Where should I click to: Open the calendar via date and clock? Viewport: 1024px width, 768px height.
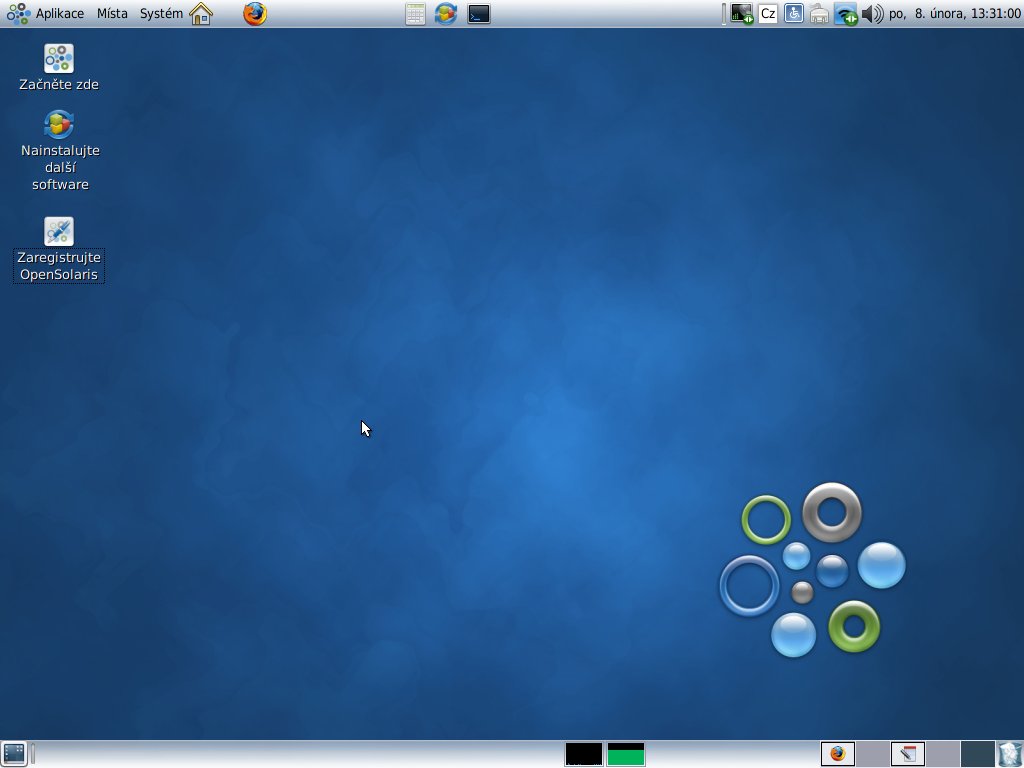953,14
